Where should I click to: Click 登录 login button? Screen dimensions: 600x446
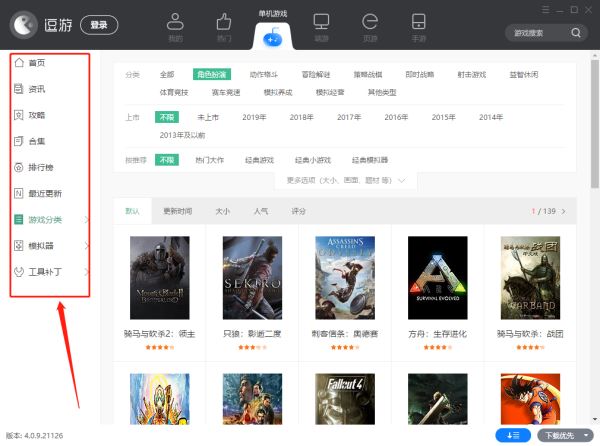click(x=99, y=25)
